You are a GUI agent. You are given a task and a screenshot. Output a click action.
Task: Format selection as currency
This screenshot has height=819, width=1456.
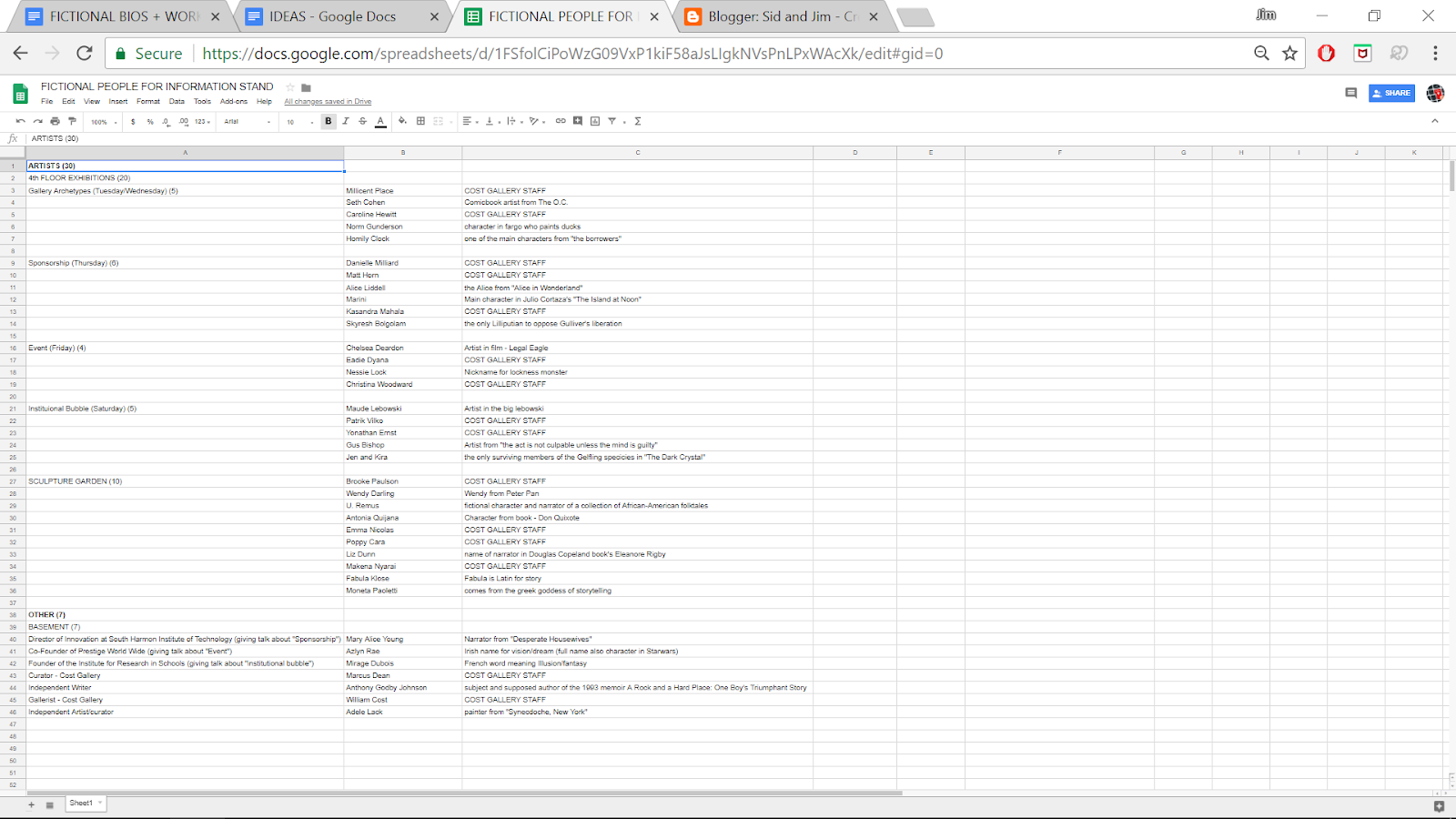133,121
